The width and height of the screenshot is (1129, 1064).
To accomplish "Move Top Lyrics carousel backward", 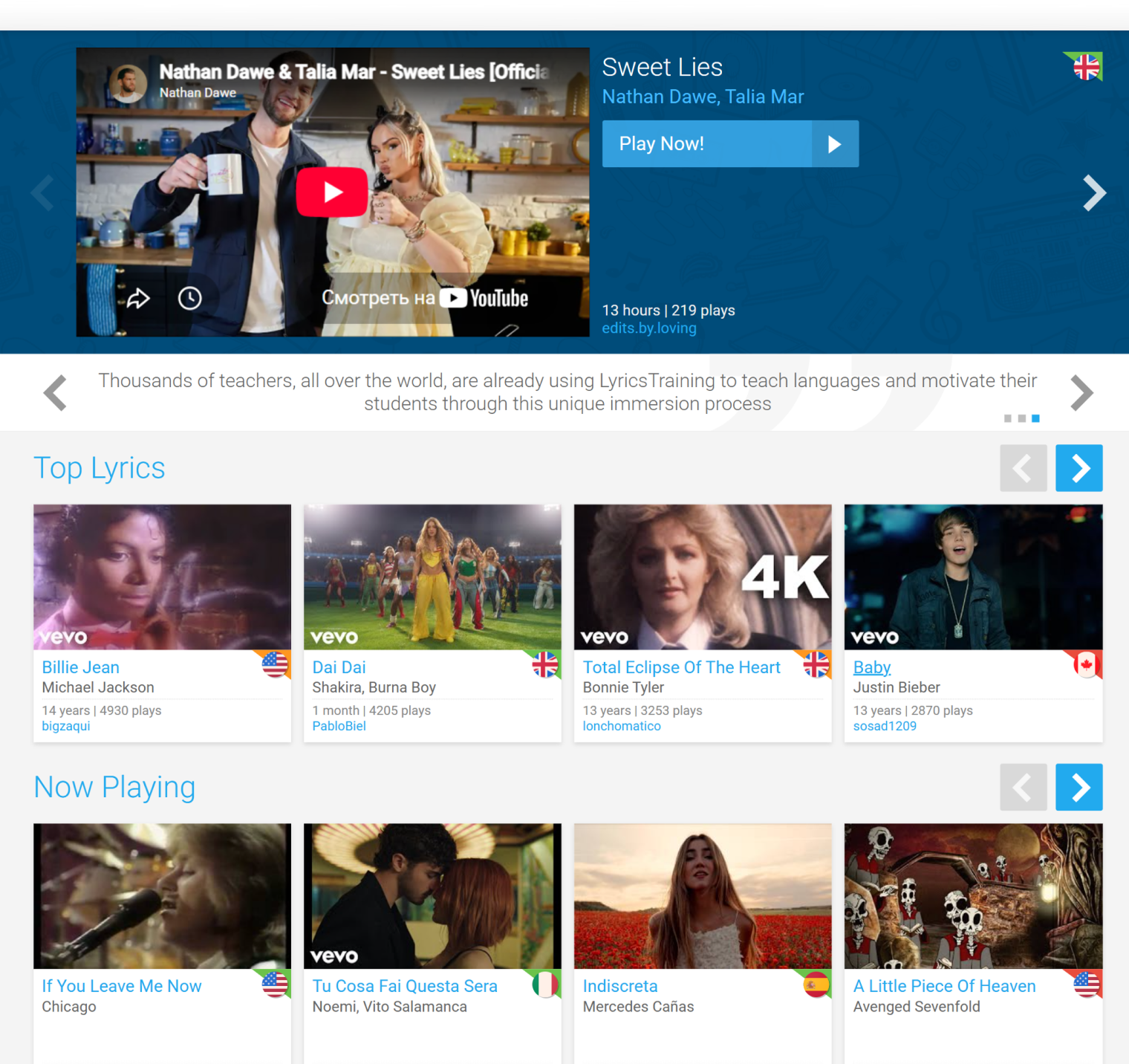I will coord(1024,468).
